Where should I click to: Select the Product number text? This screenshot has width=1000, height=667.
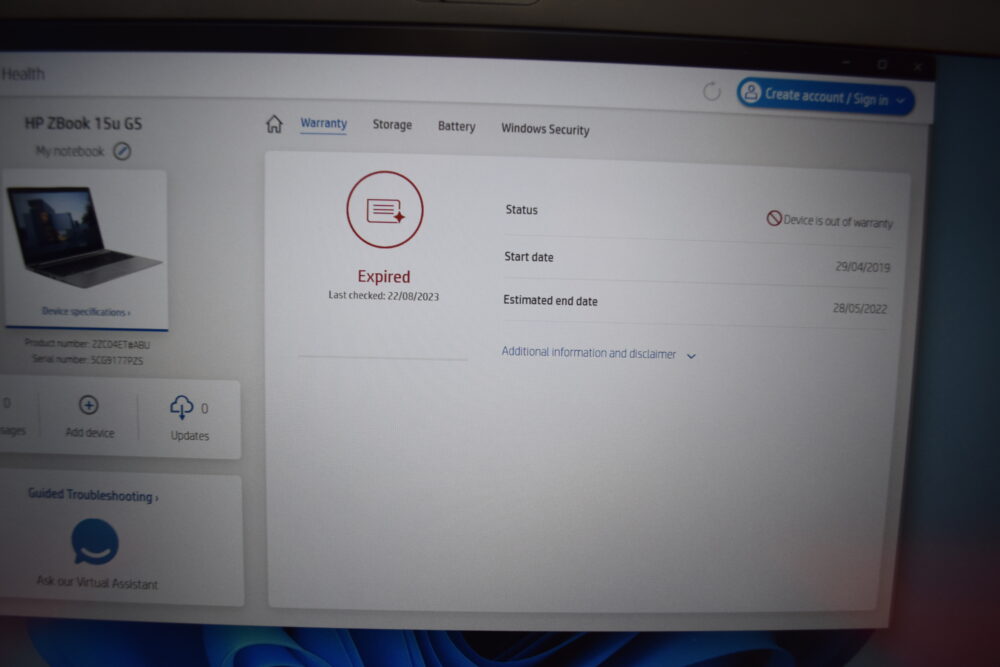click(x=87, y=344)
